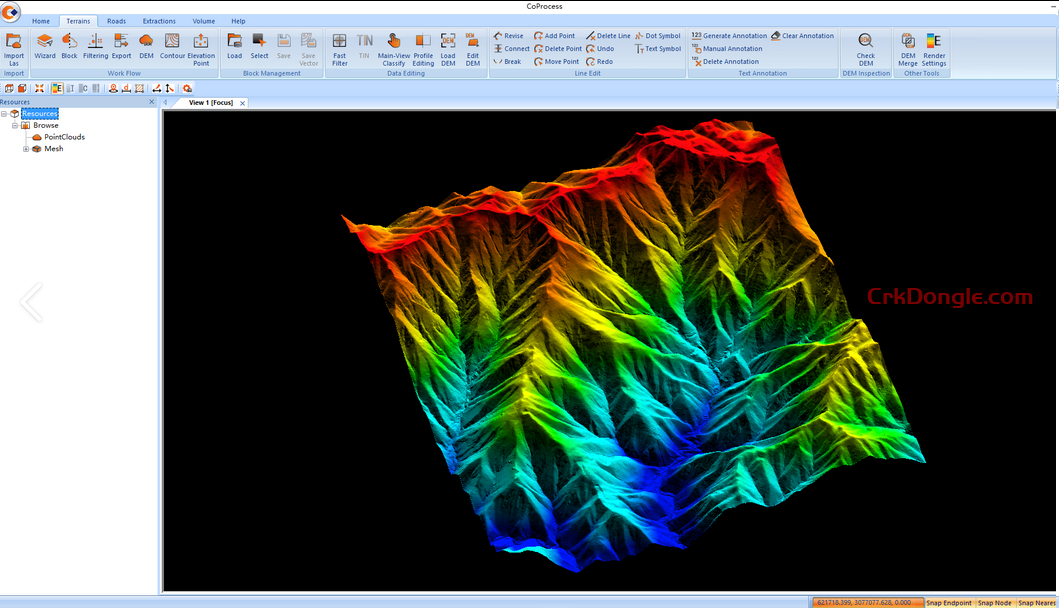Collapse the Browse node

tap(15, 125)
